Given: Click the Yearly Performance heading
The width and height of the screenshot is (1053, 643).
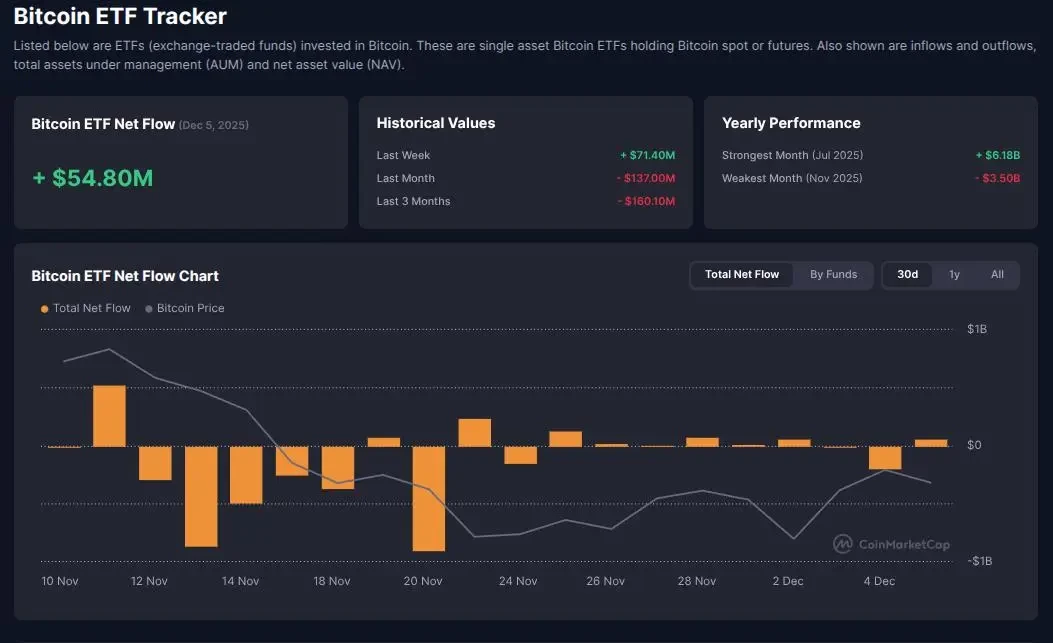Looking at the screenshot, I should point(791,123).
